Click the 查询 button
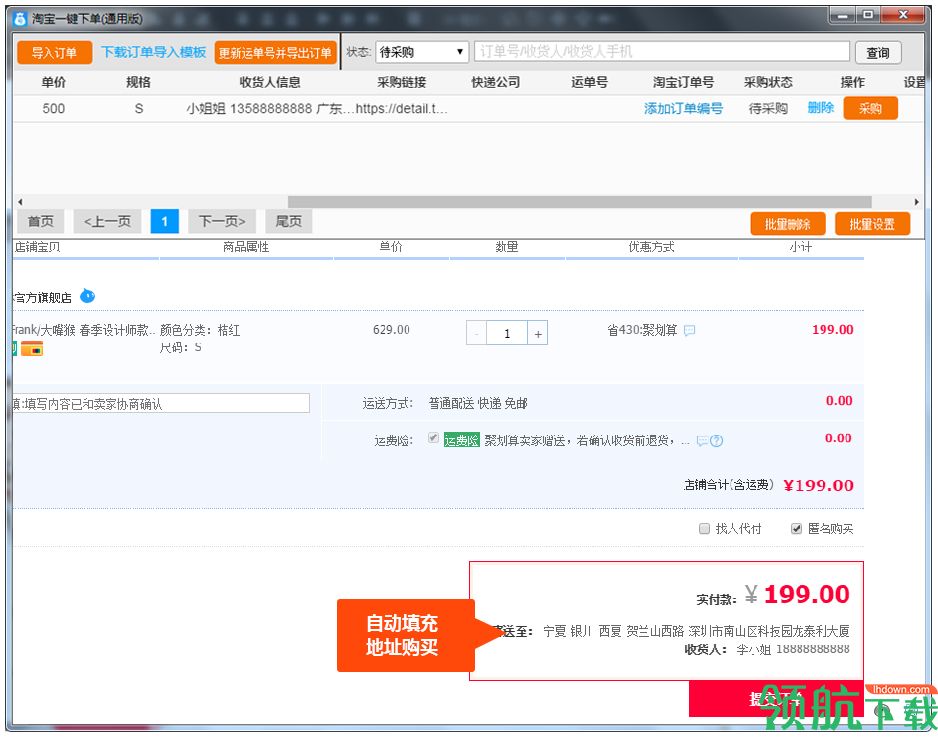The width and height of the screenshot is (938, 737). [878, 53]
